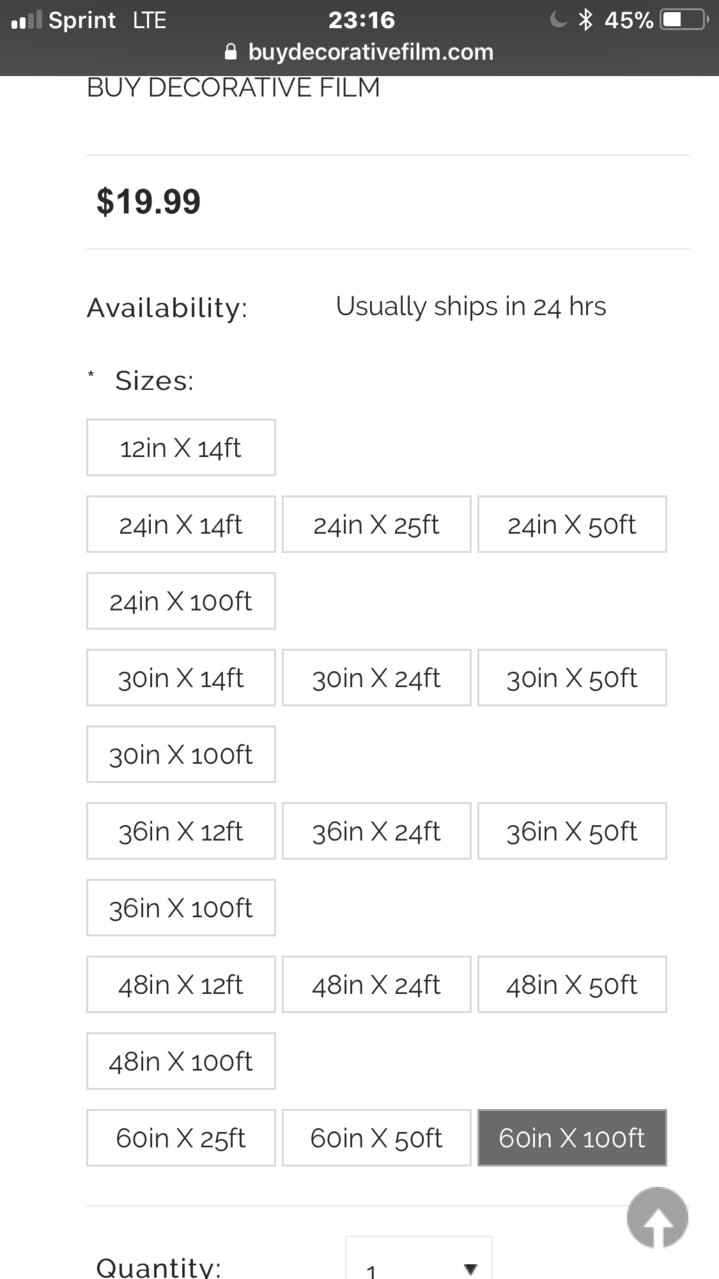
Task: Tap the battery icon in status bar
Action: coord(684,20)
